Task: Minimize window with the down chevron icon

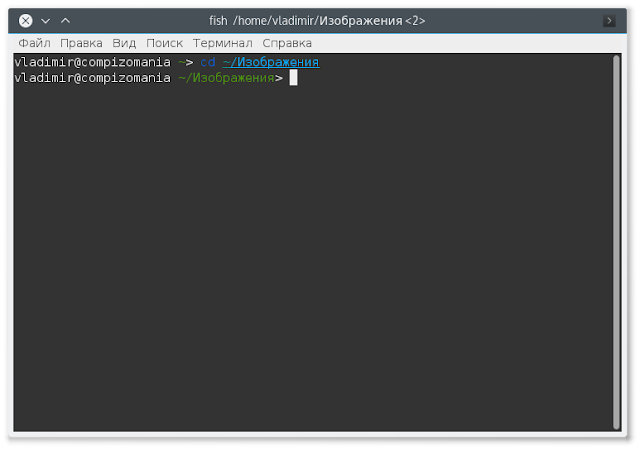Action: [46, 21]
